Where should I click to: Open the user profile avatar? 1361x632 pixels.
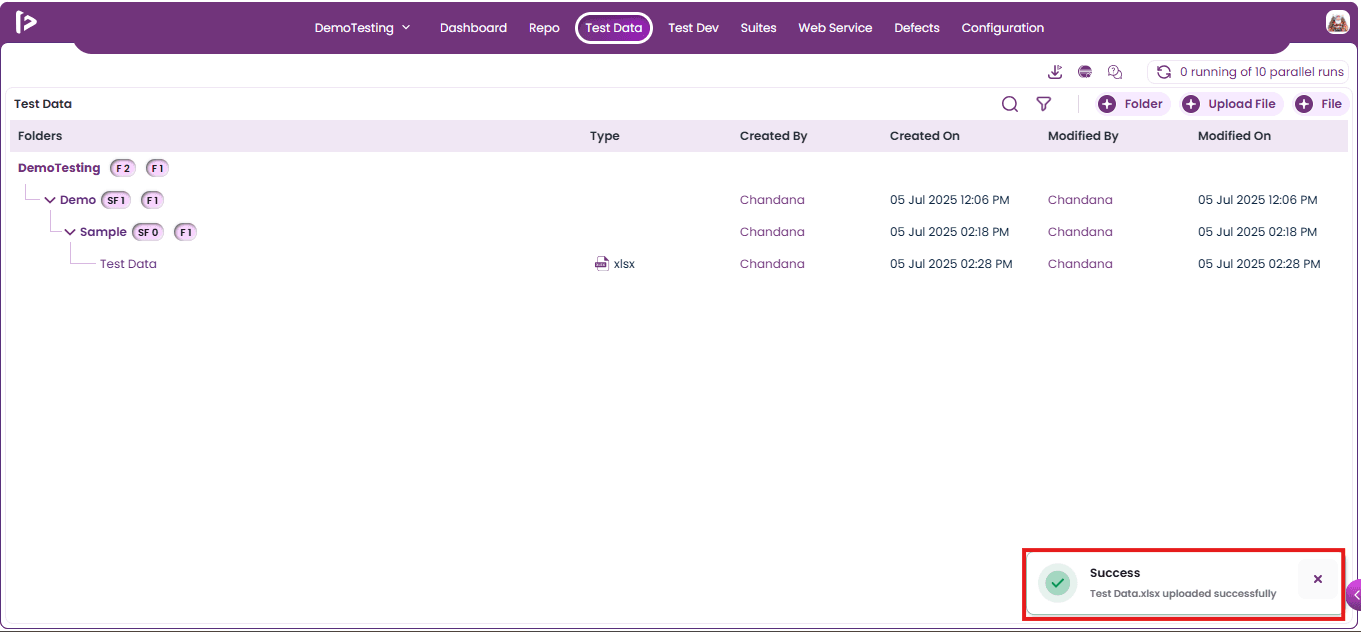coord(1337,22)
